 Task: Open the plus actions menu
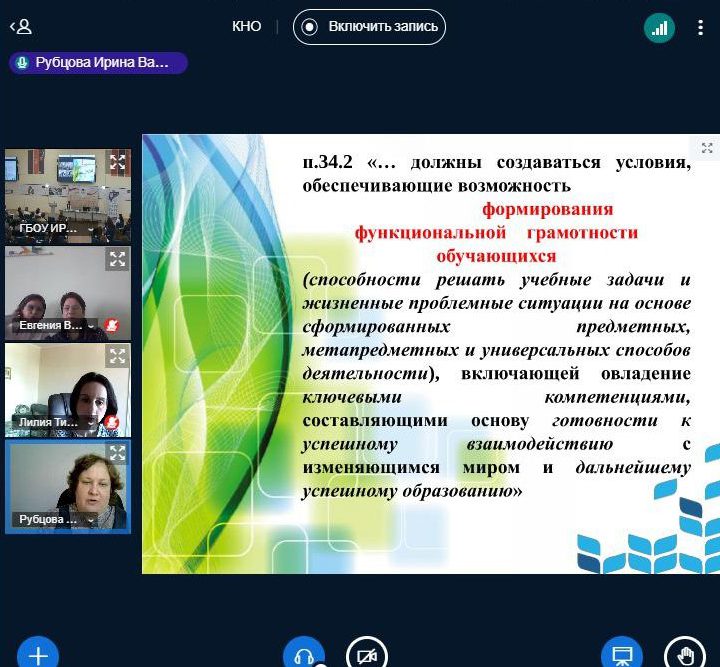[38, 655]
